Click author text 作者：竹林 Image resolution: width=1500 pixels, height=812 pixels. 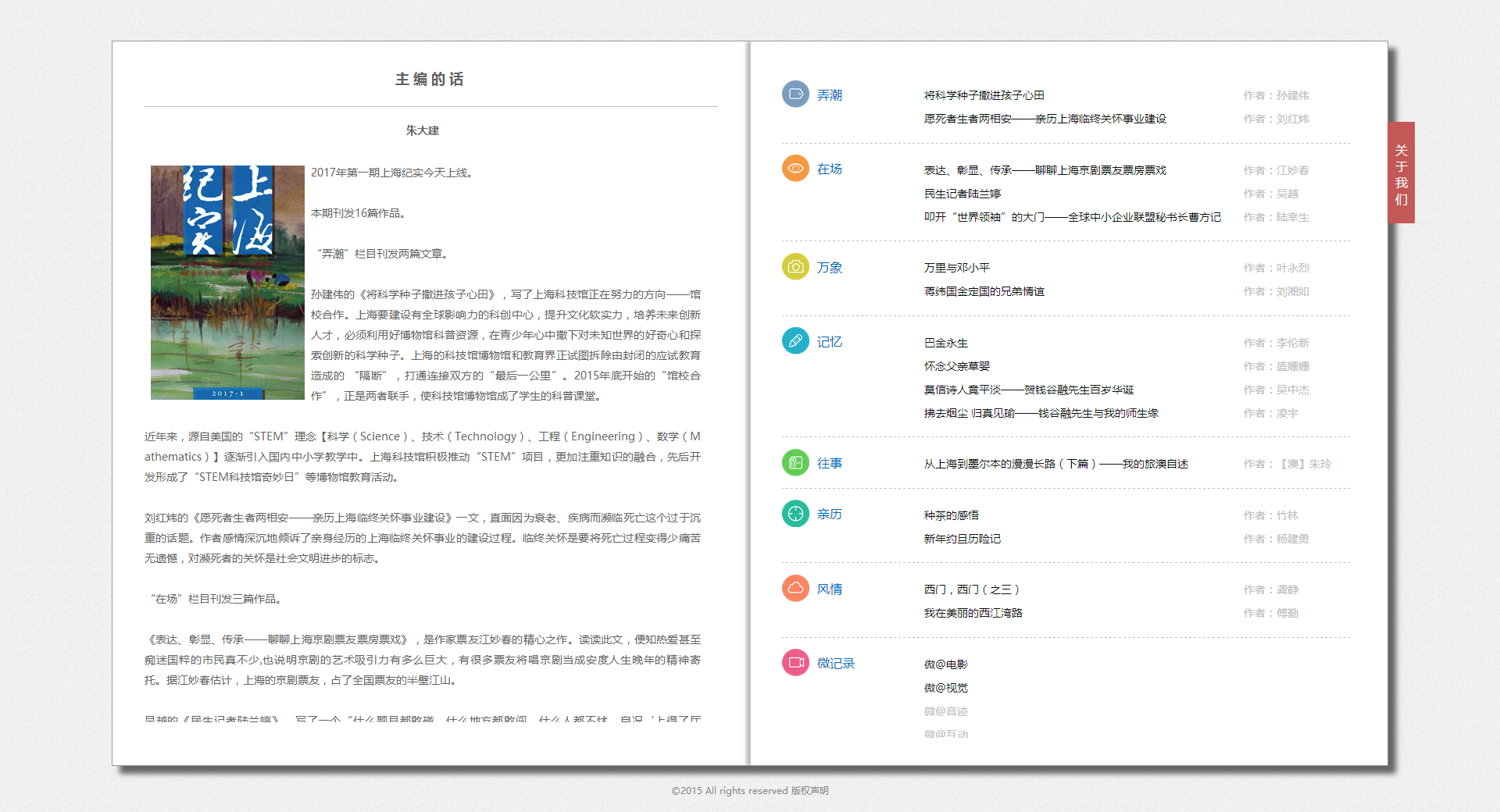1271,515
